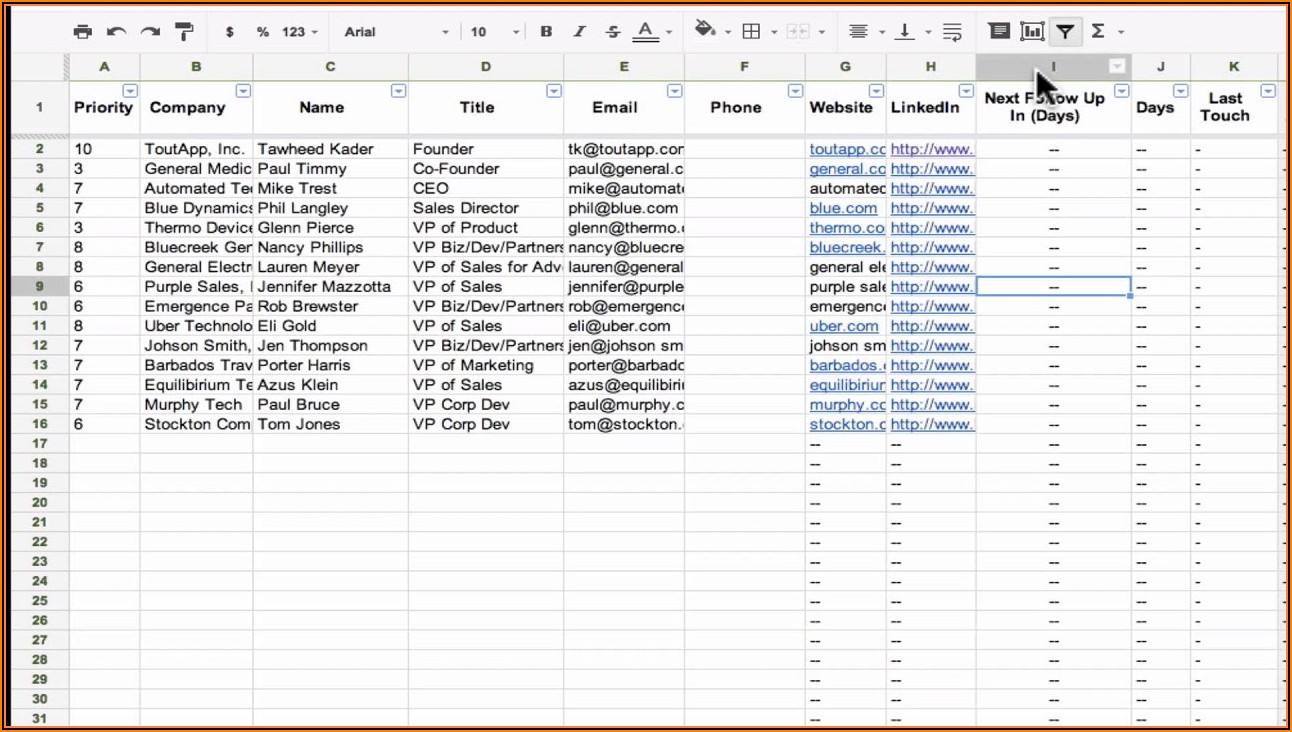Image resolution: width=1292 pixels, height=732 pixels.
Task: Select row 9 header
Action: 40,287
